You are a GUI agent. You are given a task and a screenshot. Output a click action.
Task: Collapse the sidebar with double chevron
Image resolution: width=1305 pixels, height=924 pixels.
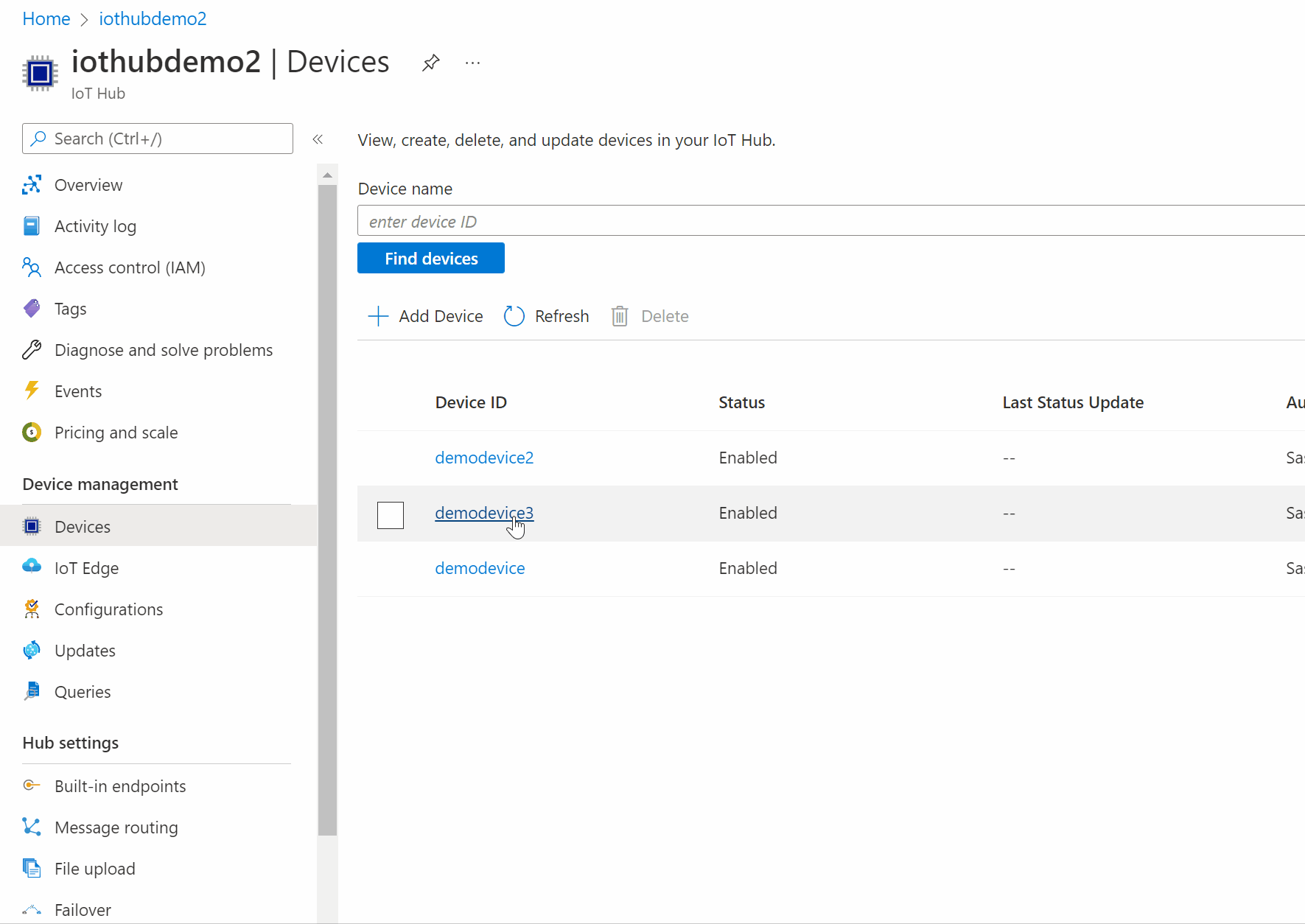[x=318, y=139]
